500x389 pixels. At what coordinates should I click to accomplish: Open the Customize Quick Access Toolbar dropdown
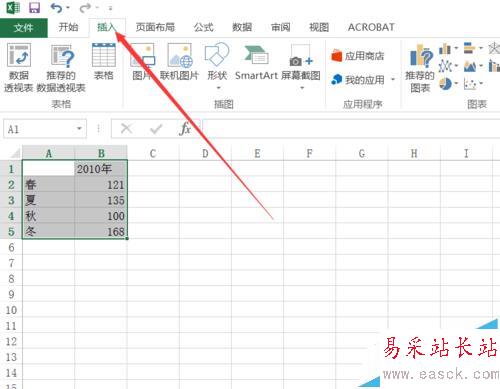[x=110, y=8]
